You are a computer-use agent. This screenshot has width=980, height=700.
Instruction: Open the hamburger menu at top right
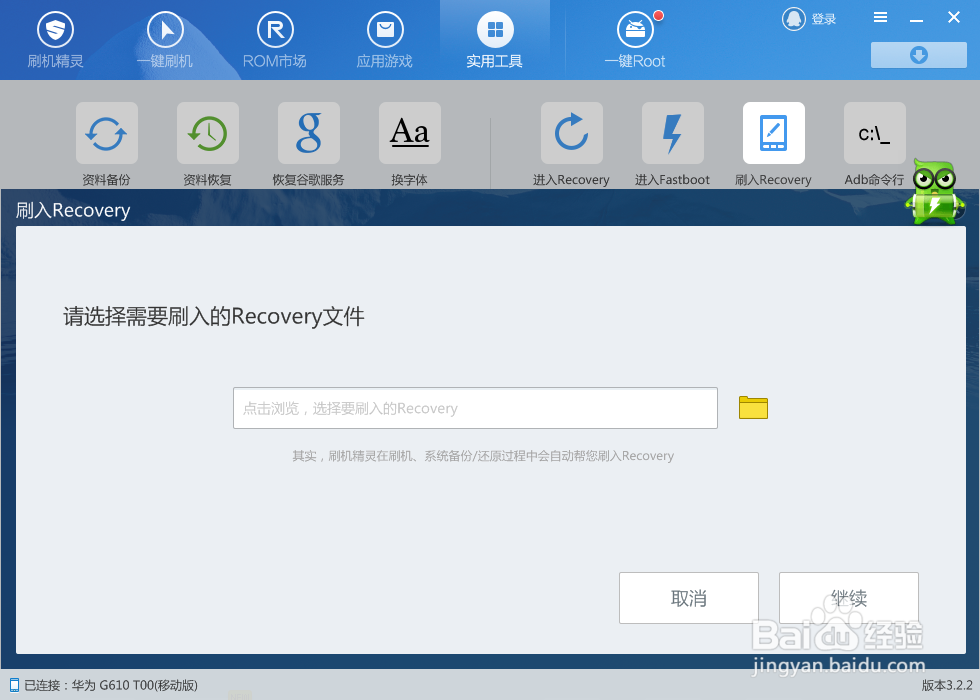[x=879, y=17]
